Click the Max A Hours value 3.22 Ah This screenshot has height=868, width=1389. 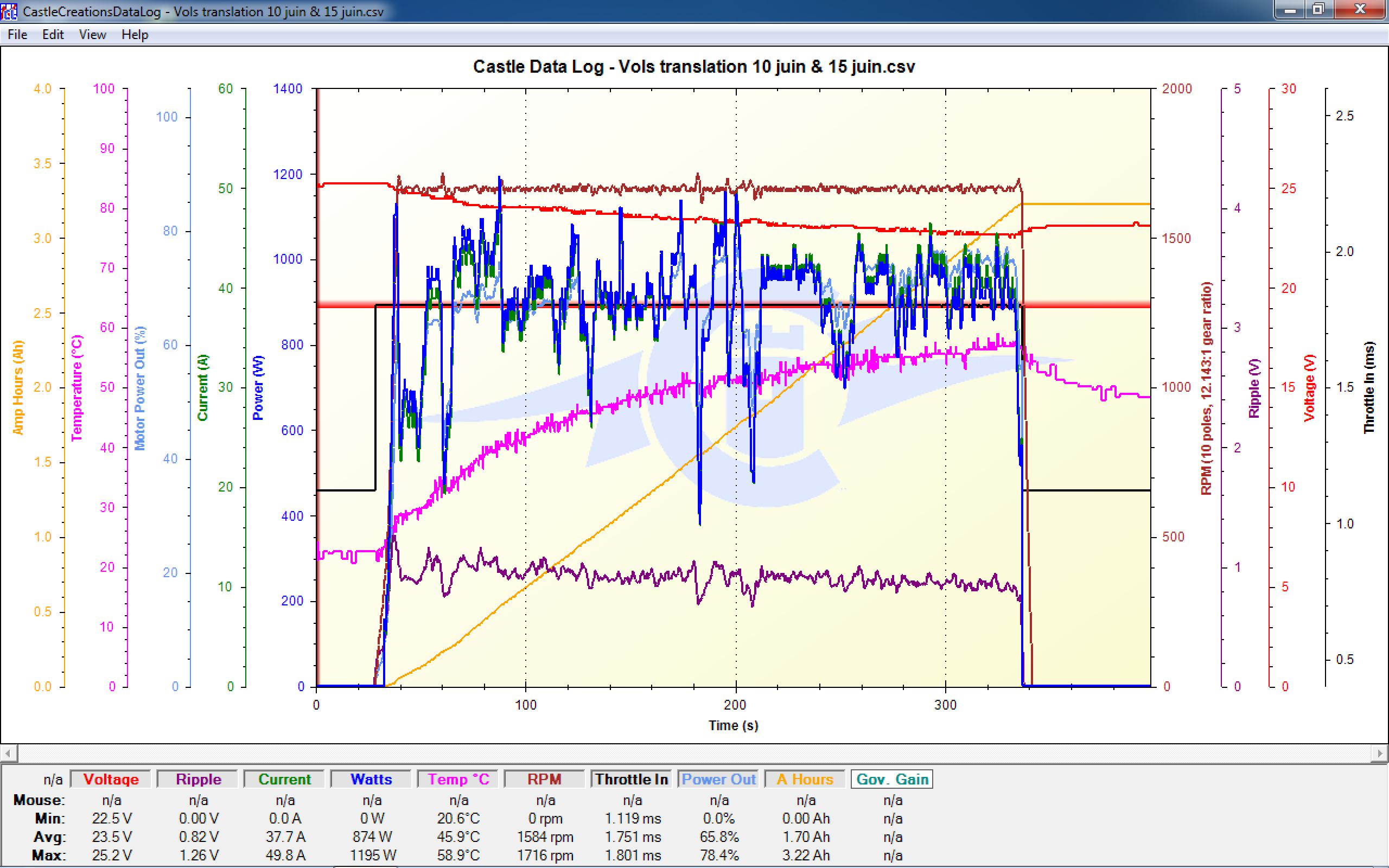pos(806,855)
